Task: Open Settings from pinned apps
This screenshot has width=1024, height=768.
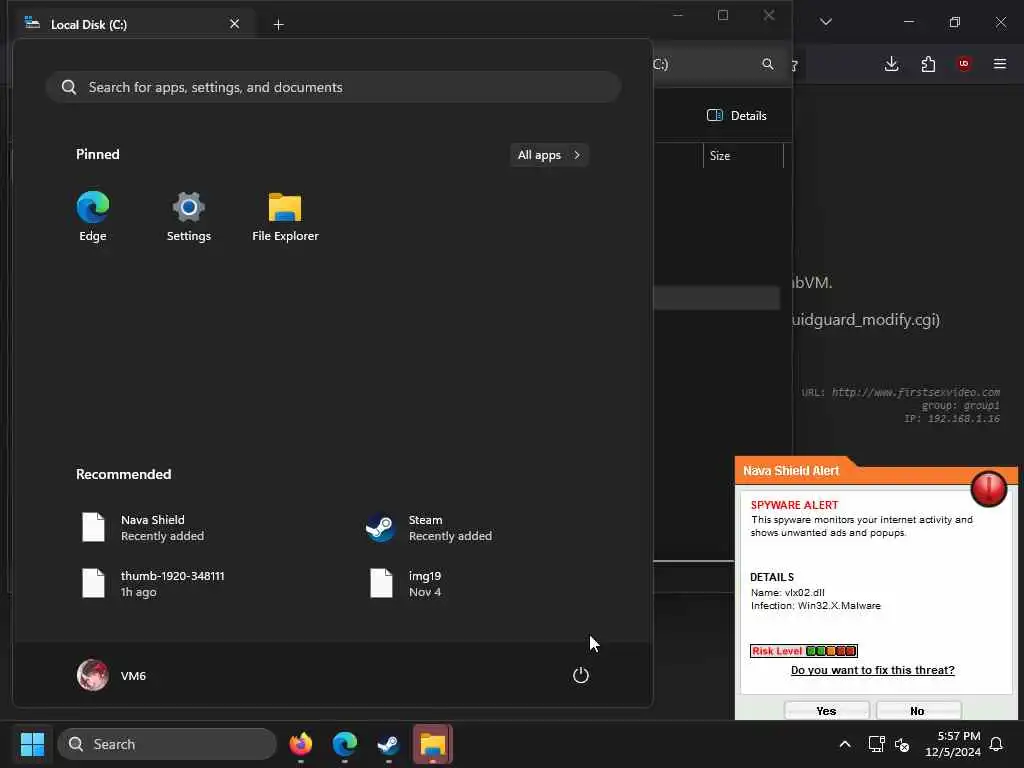Action: point(189,217)
